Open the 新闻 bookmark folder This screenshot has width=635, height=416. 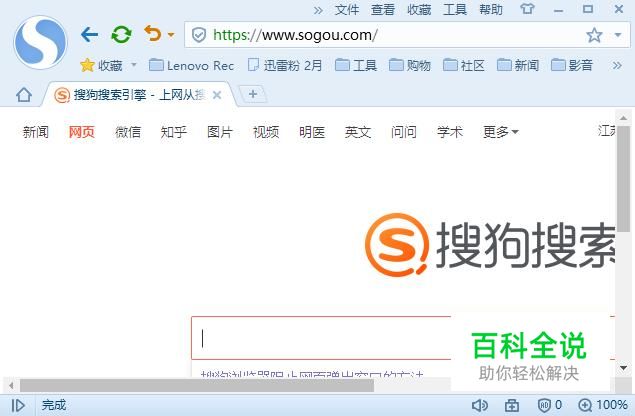point(518,65)
